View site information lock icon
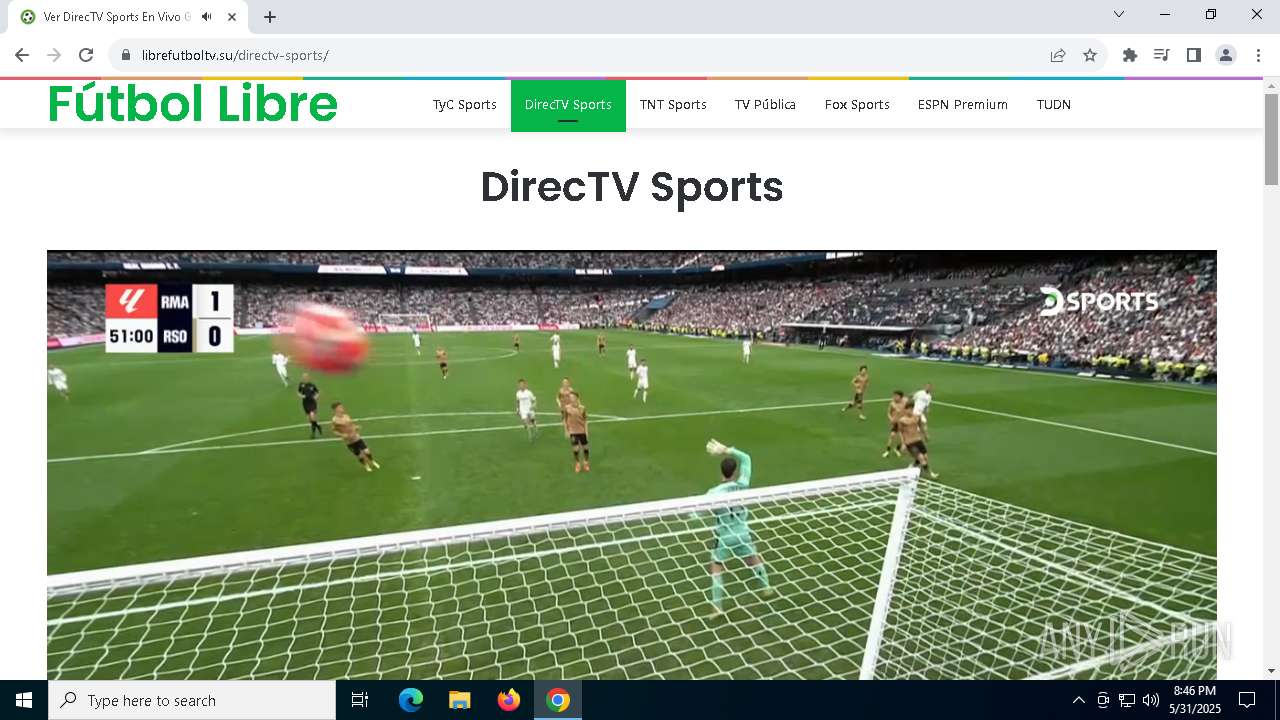 point(126,55)
